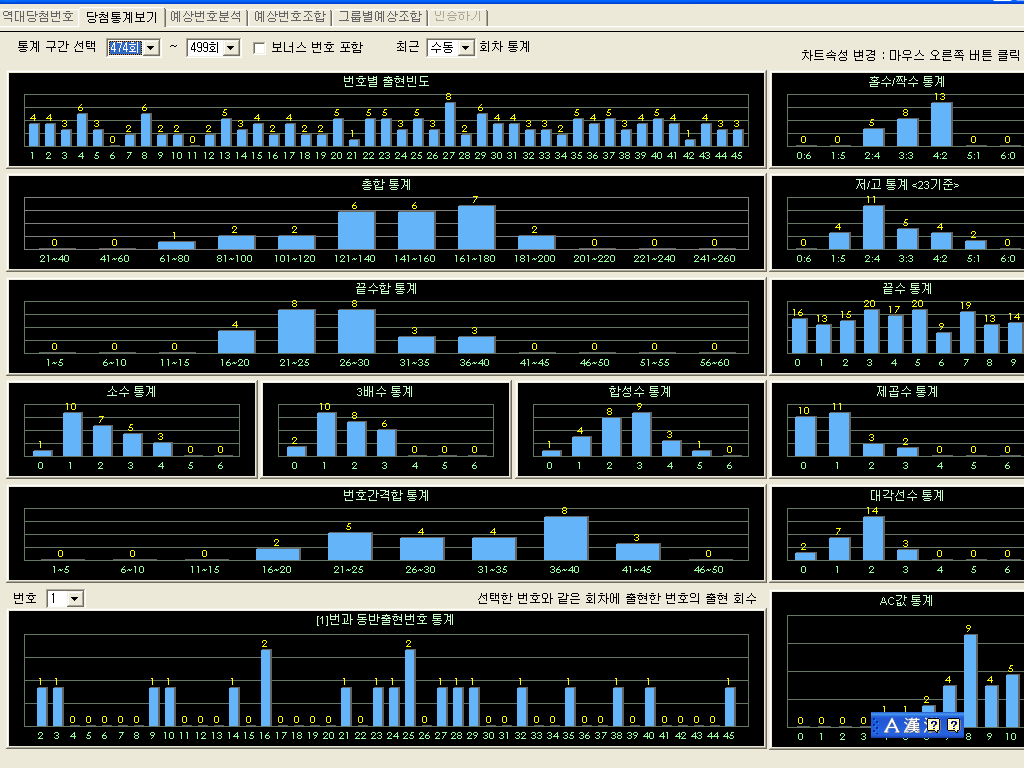The height and width of the screenshot is (768, 1024).
Task: Click the rightmost question-mark icon on the IME bar
Action: [953, 725]
